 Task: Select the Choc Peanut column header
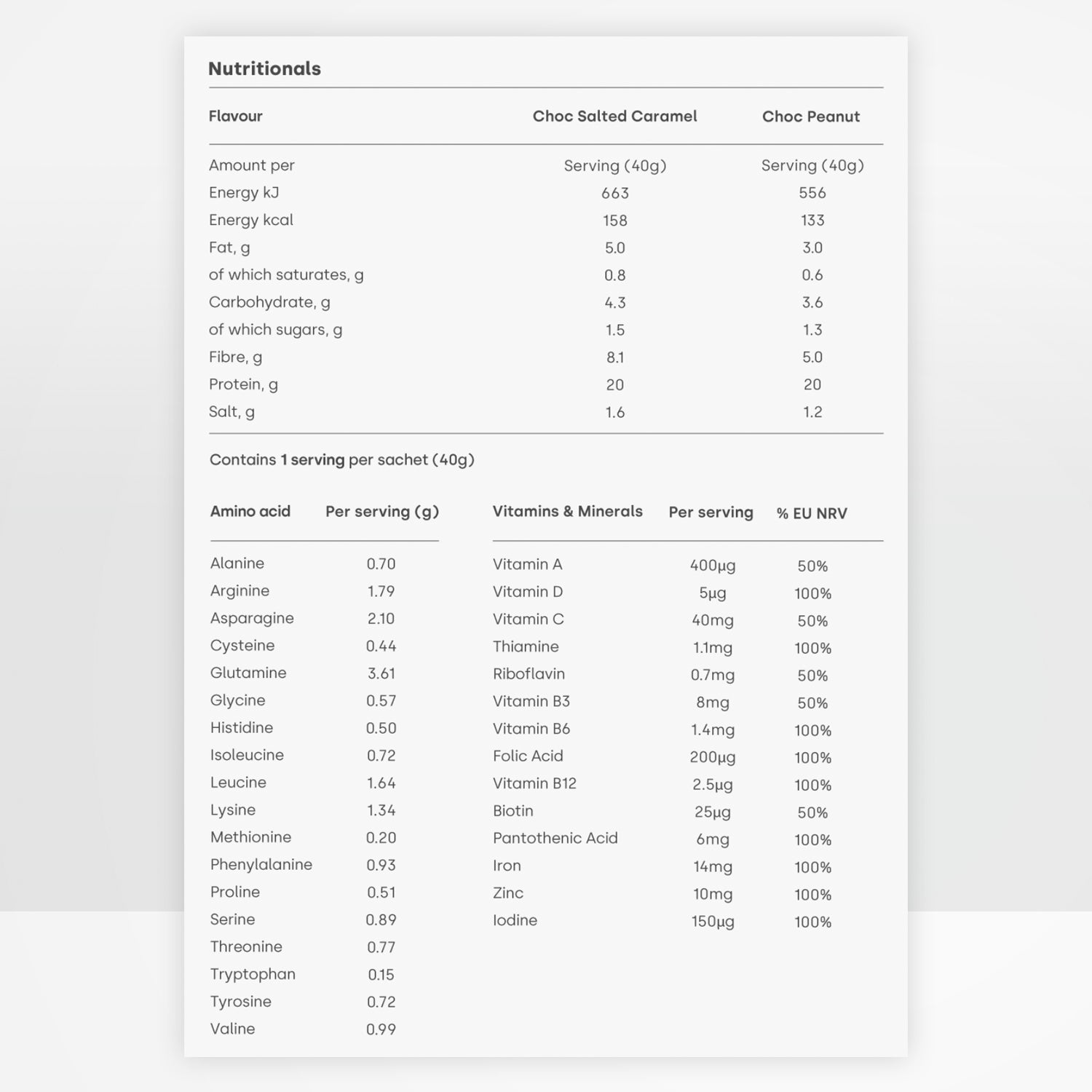click(810, 116)
